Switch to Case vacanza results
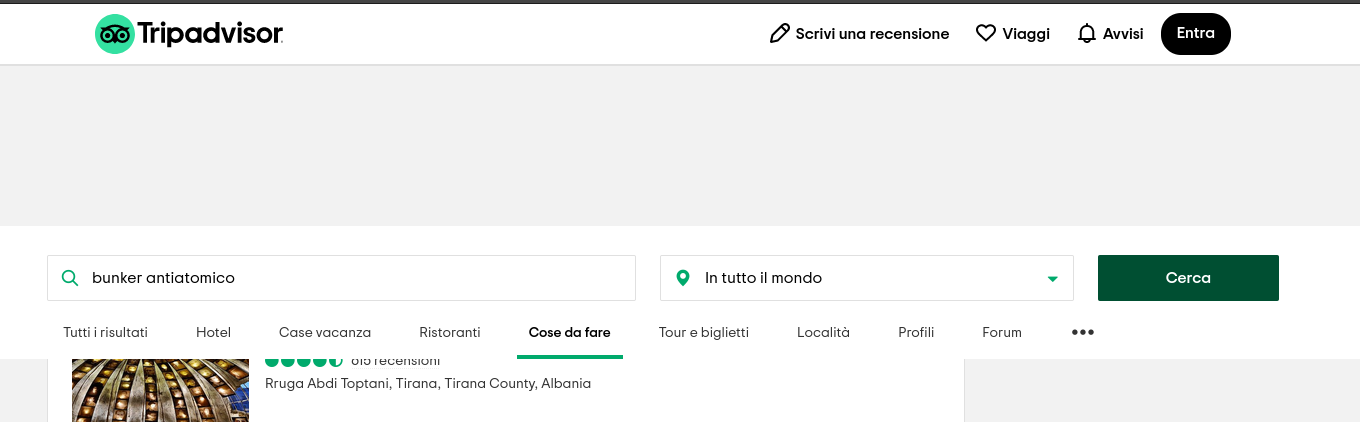 tap(325, 332)
